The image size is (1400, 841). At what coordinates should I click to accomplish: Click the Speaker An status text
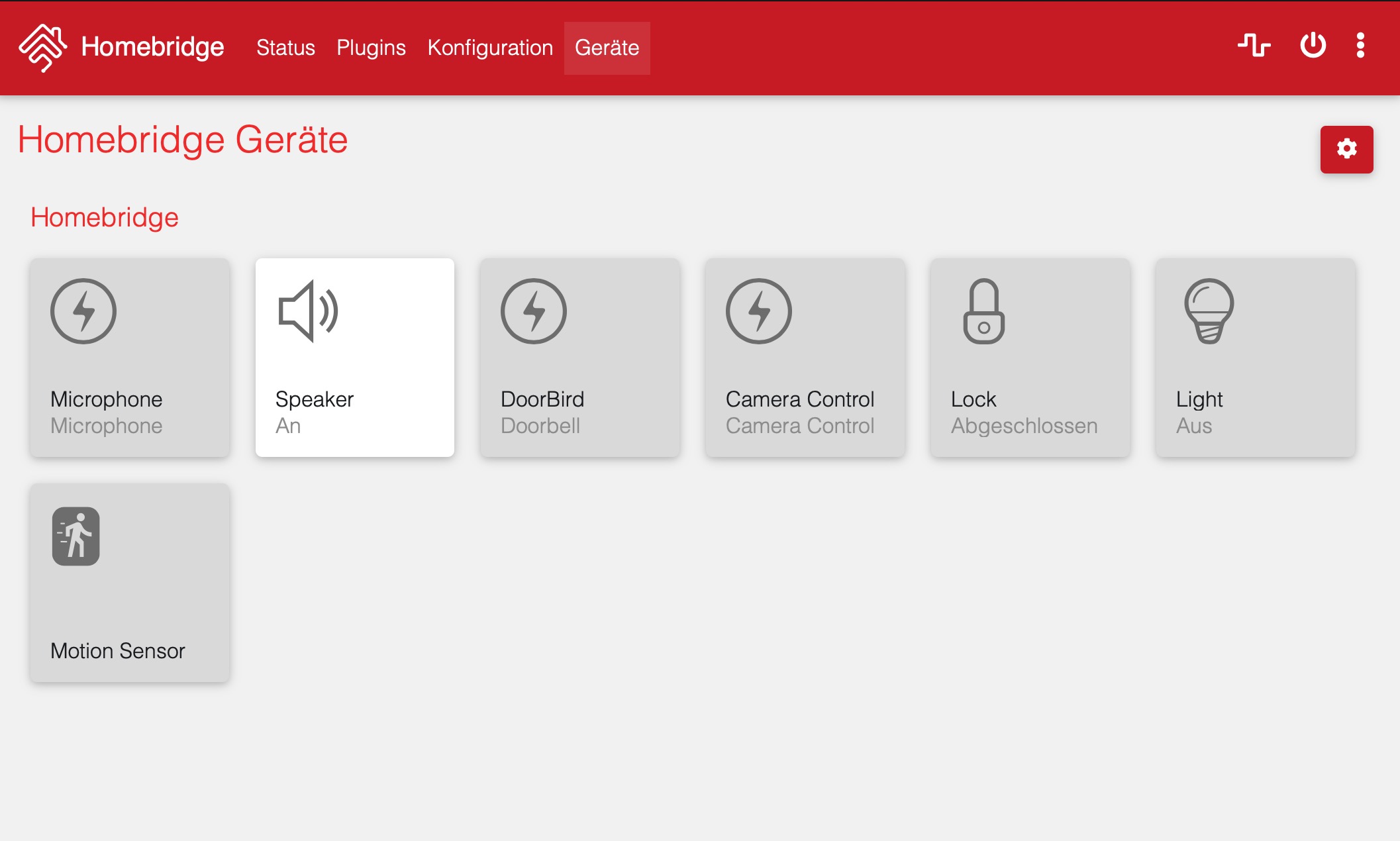click(x=288, y=426)
